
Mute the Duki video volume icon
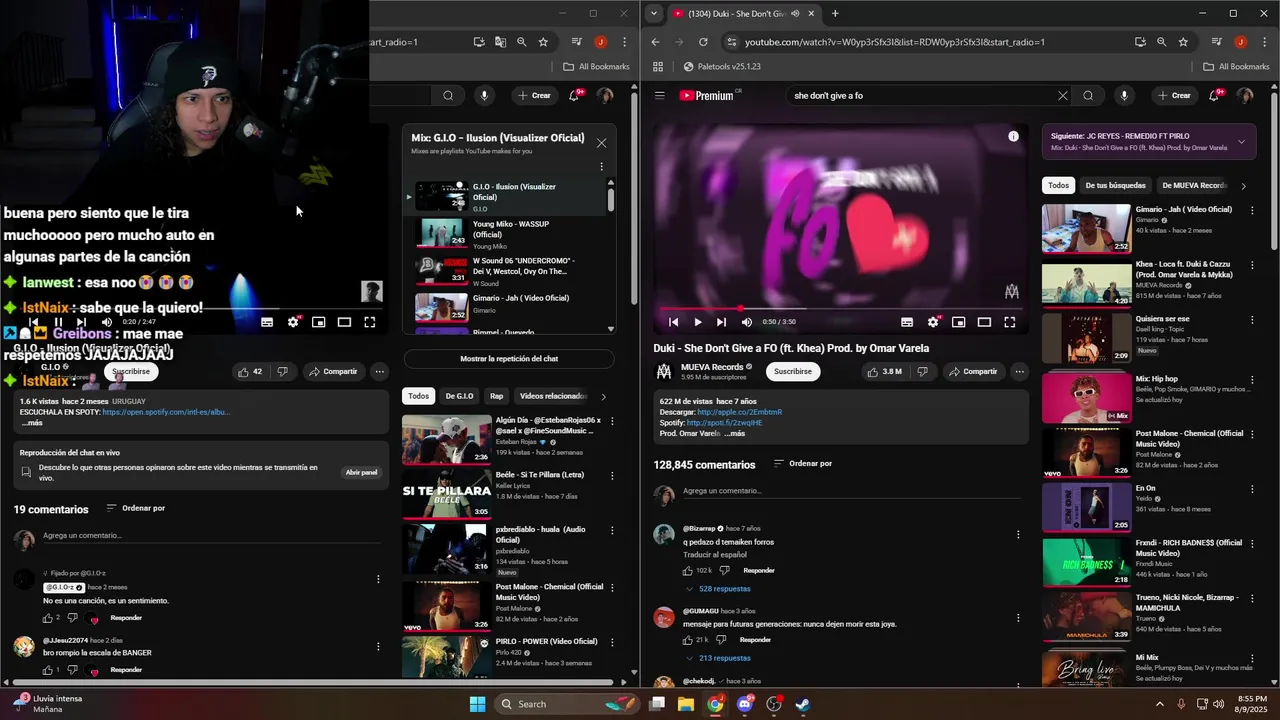746,322
